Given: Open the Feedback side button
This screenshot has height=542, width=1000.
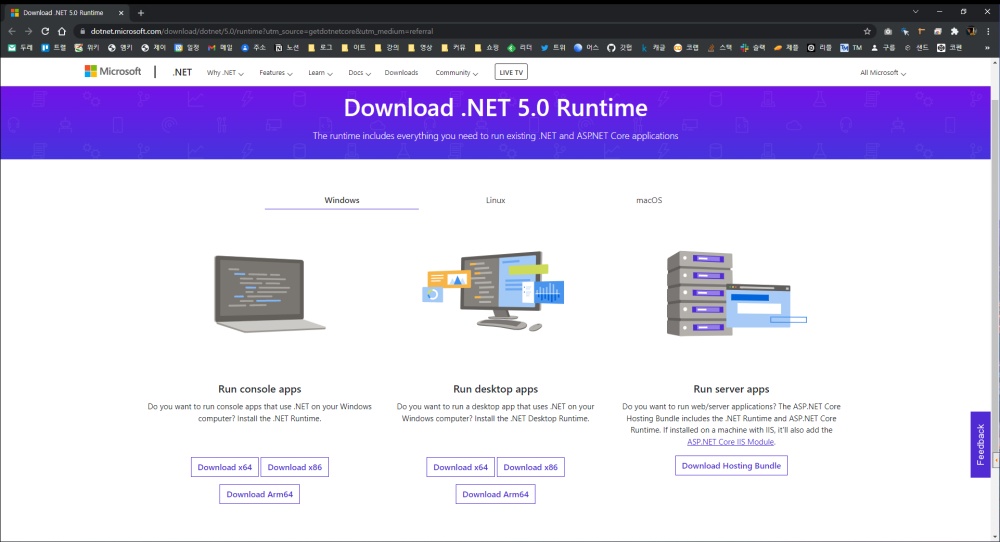Looking at the screenshot, I should (980, 444).
